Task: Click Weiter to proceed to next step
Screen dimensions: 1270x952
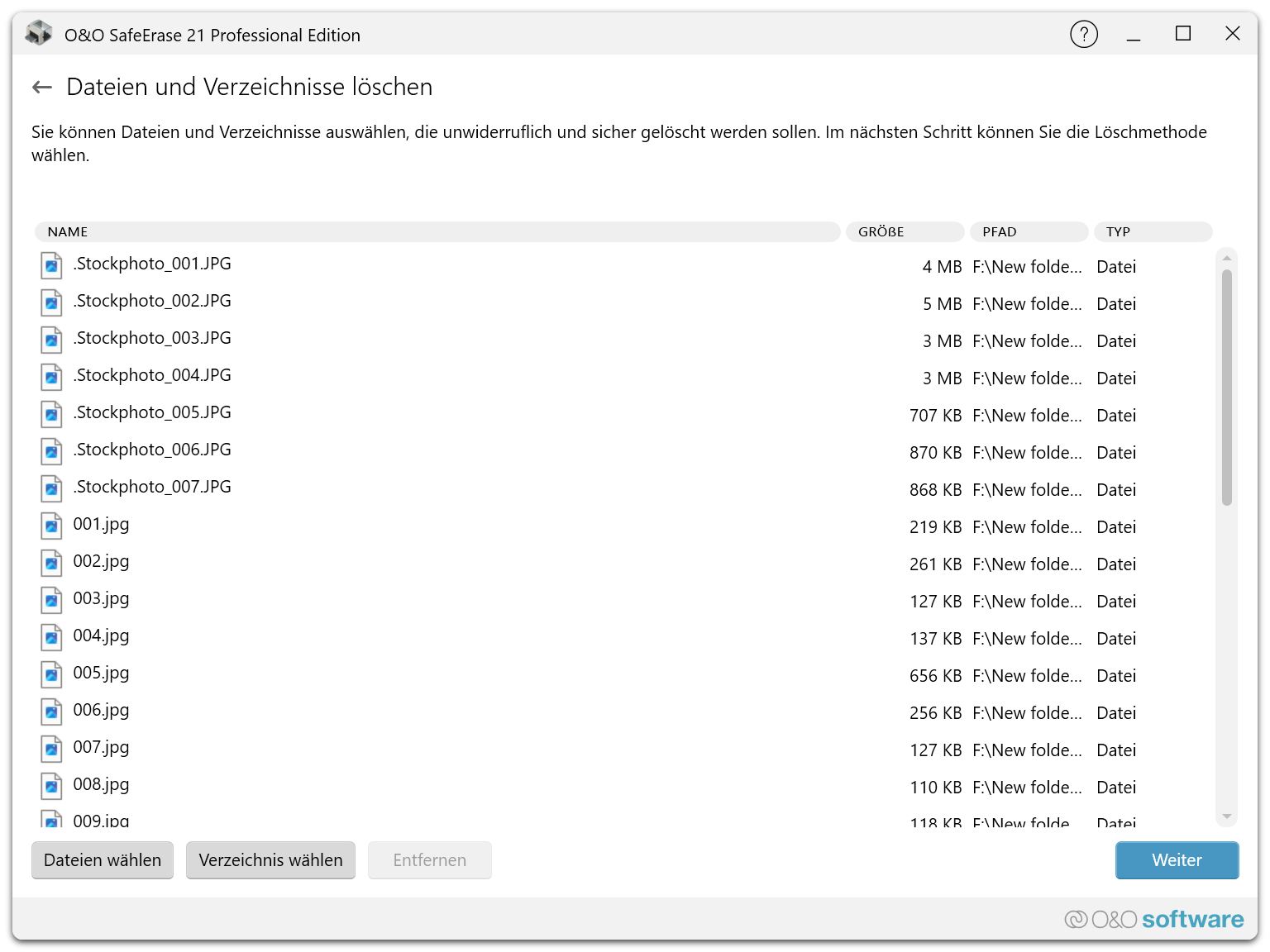Action: click(x=1176, y=860)
